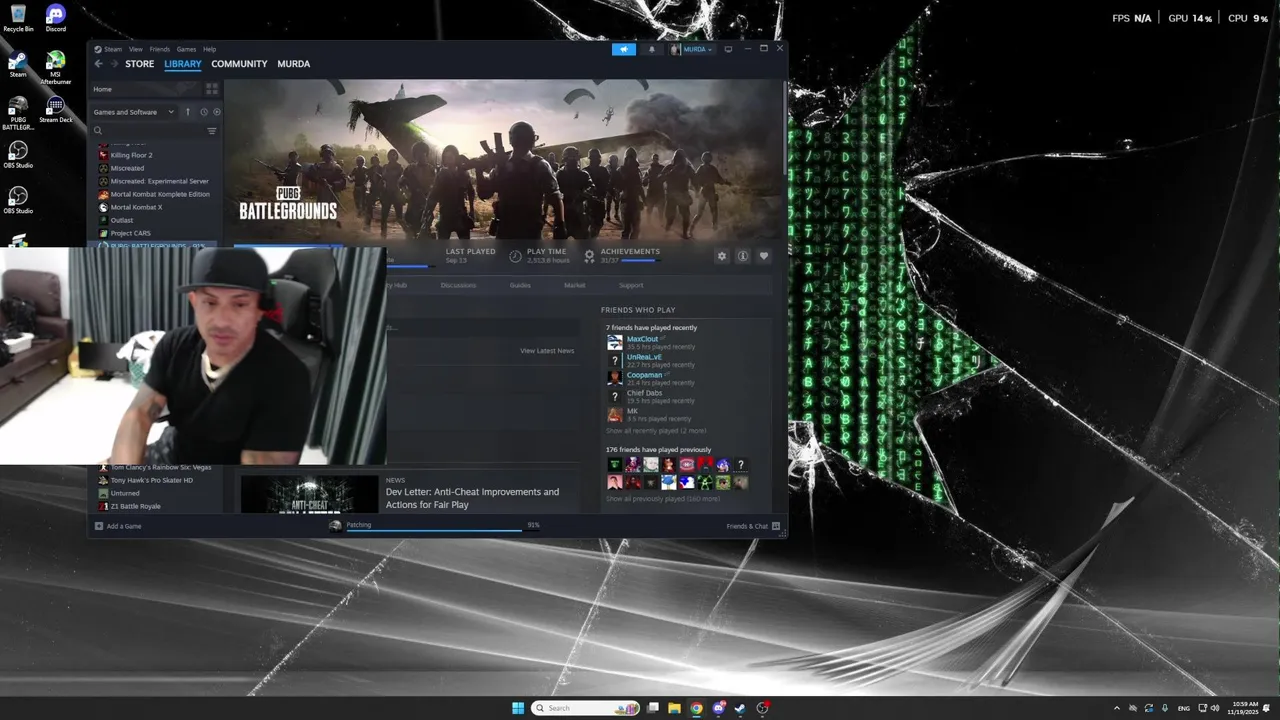This screenshot has width=1280, height=720.
Task: Enter Big Picture mode monitor icon
Action: (x=728, y=49)
